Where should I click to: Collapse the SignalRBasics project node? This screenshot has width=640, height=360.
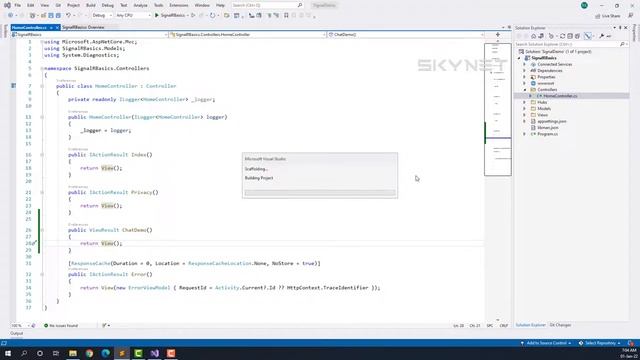(519, 58)
